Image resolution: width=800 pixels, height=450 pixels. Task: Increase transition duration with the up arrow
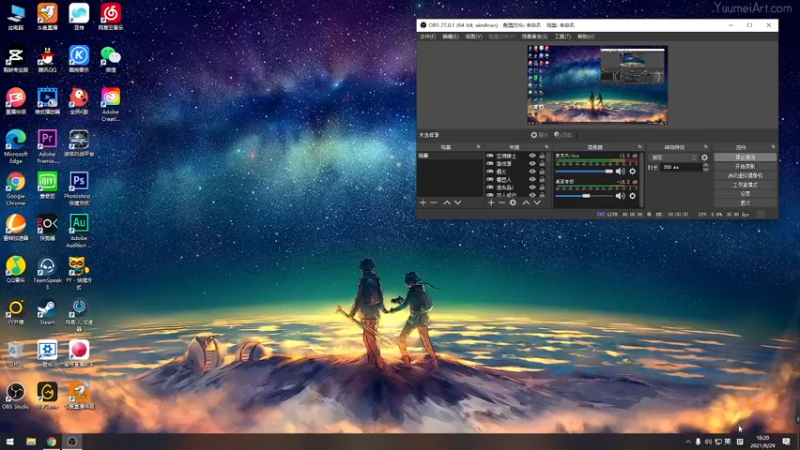706,165
